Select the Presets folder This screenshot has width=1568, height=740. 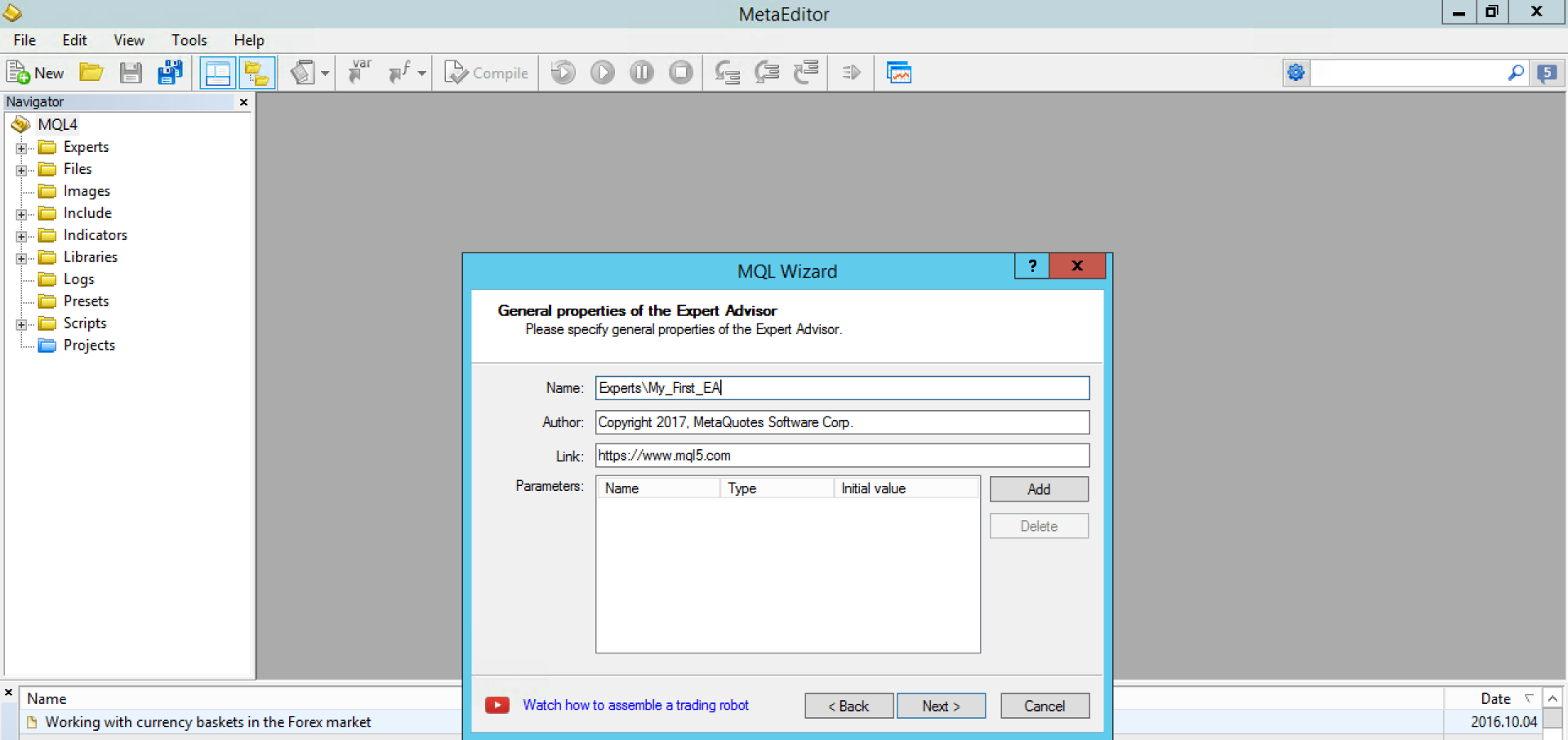tap(86, 301)
